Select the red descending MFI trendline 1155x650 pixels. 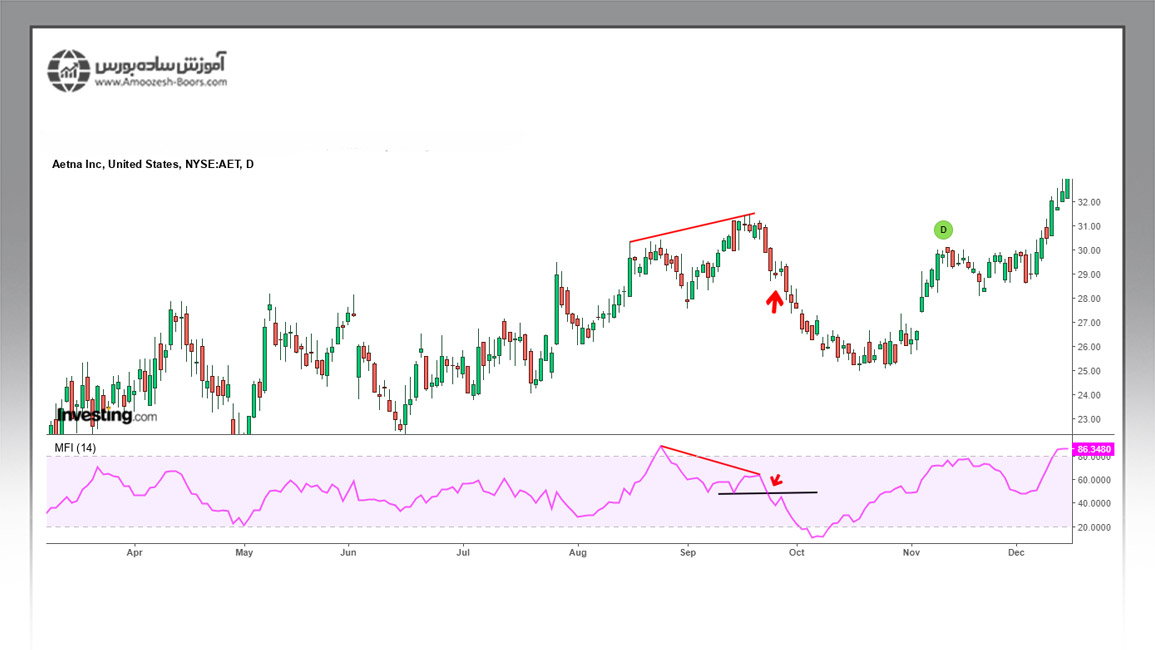710,460
